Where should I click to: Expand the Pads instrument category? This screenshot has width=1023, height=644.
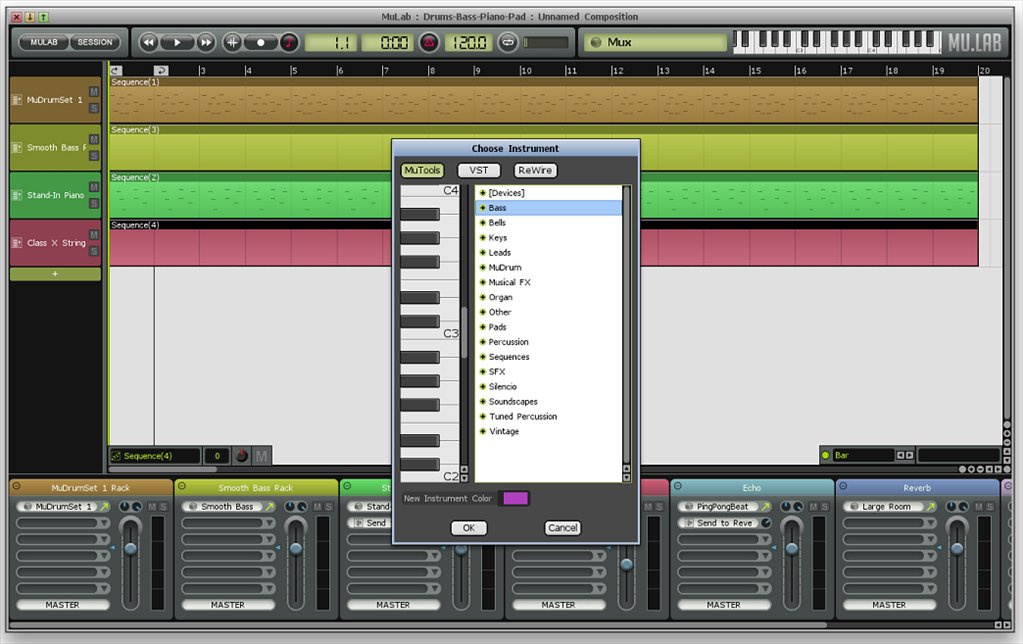tap(483, 327)
